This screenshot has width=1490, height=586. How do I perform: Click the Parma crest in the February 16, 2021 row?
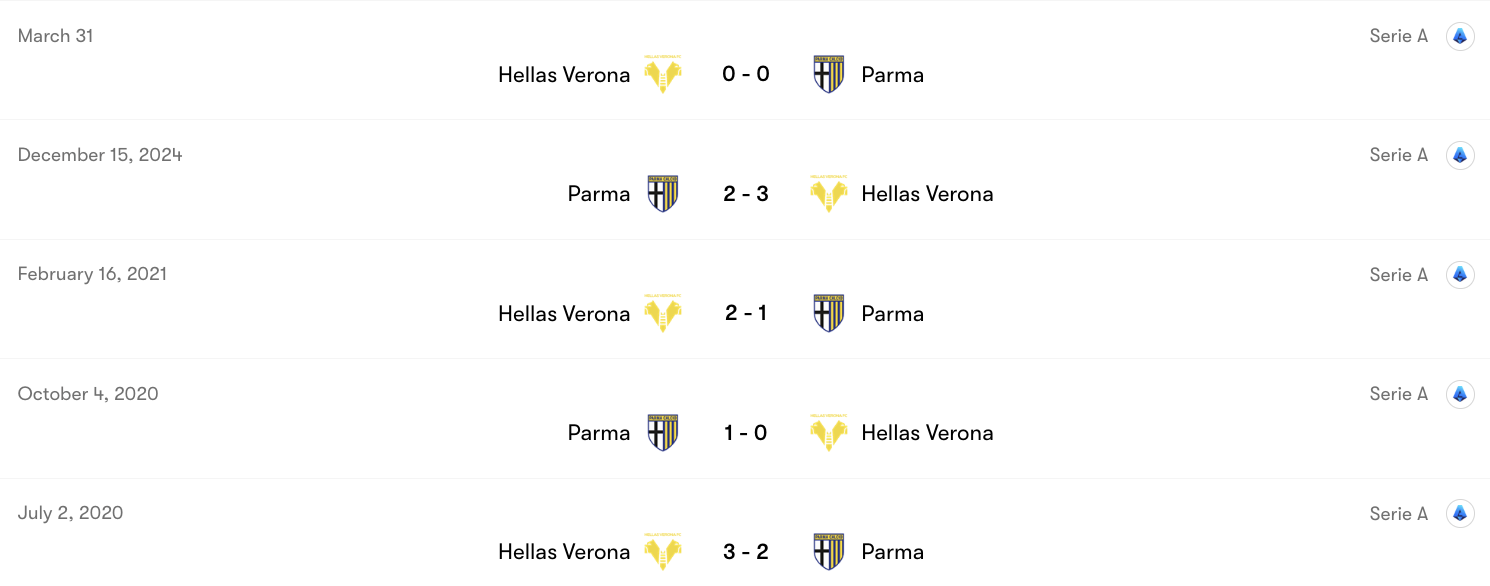(x=828, y=312)
